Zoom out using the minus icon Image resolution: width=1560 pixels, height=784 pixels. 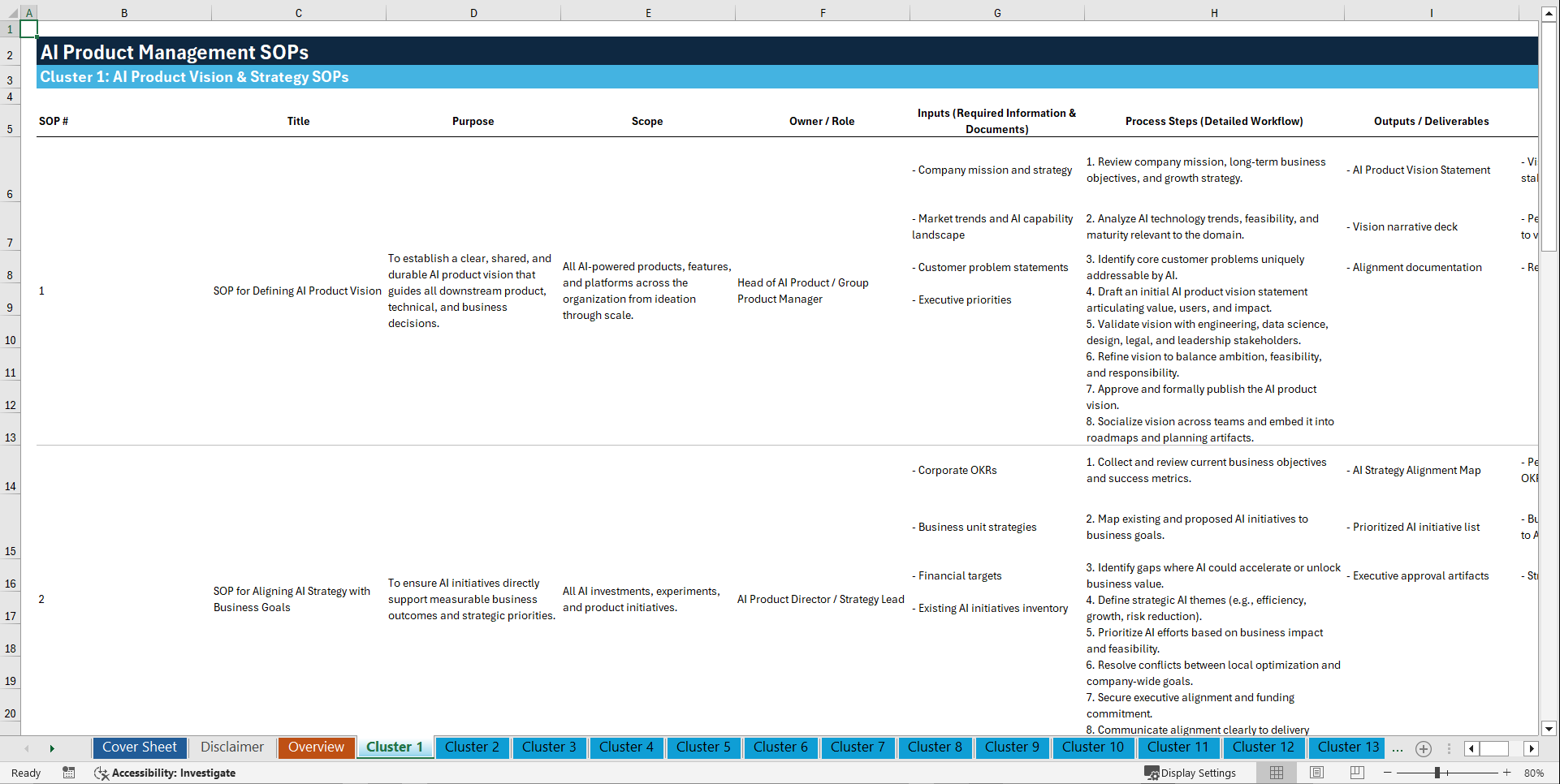point(1388,773)
